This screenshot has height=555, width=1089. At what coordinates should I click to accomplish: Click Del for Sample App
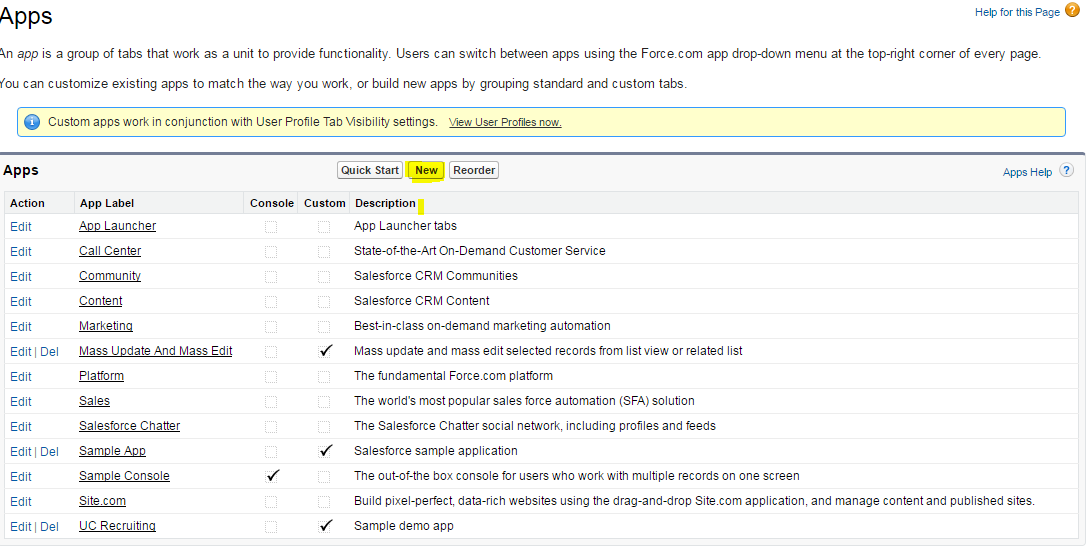click(x=49, y=452)
